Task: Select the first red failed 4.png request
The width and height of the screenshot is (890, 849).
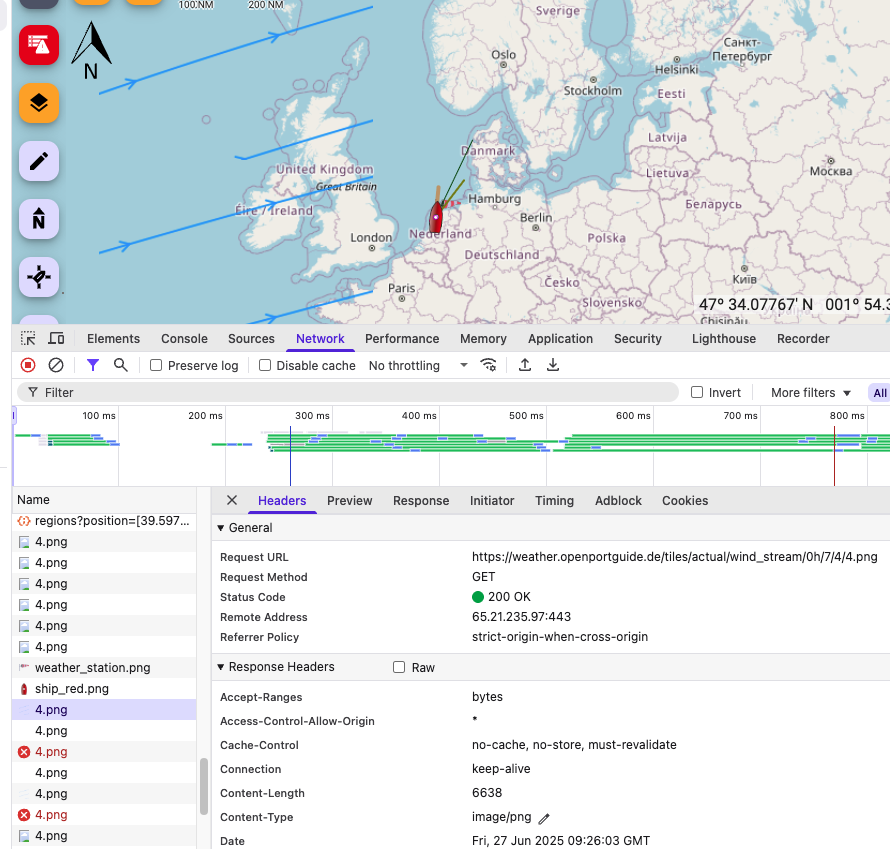Action: tap(104, 751)
